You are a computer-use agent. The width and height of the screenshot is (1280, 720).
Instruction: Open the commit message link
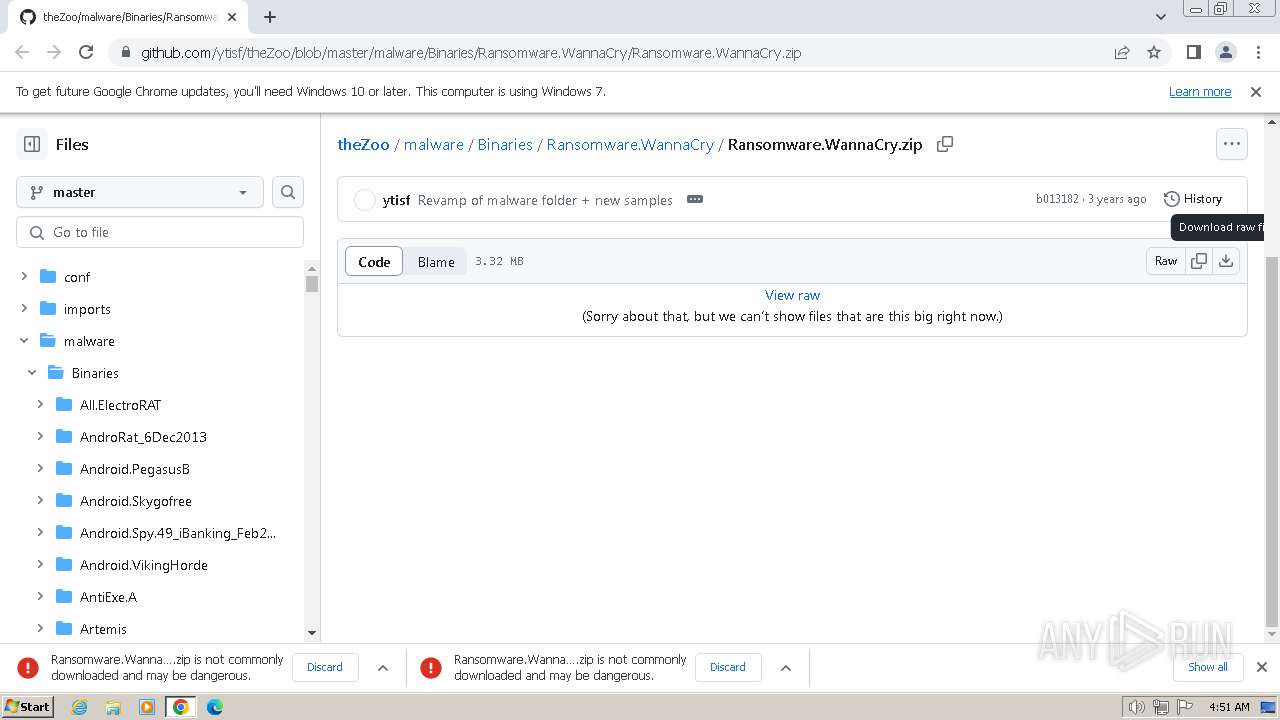tap(545, 200)
